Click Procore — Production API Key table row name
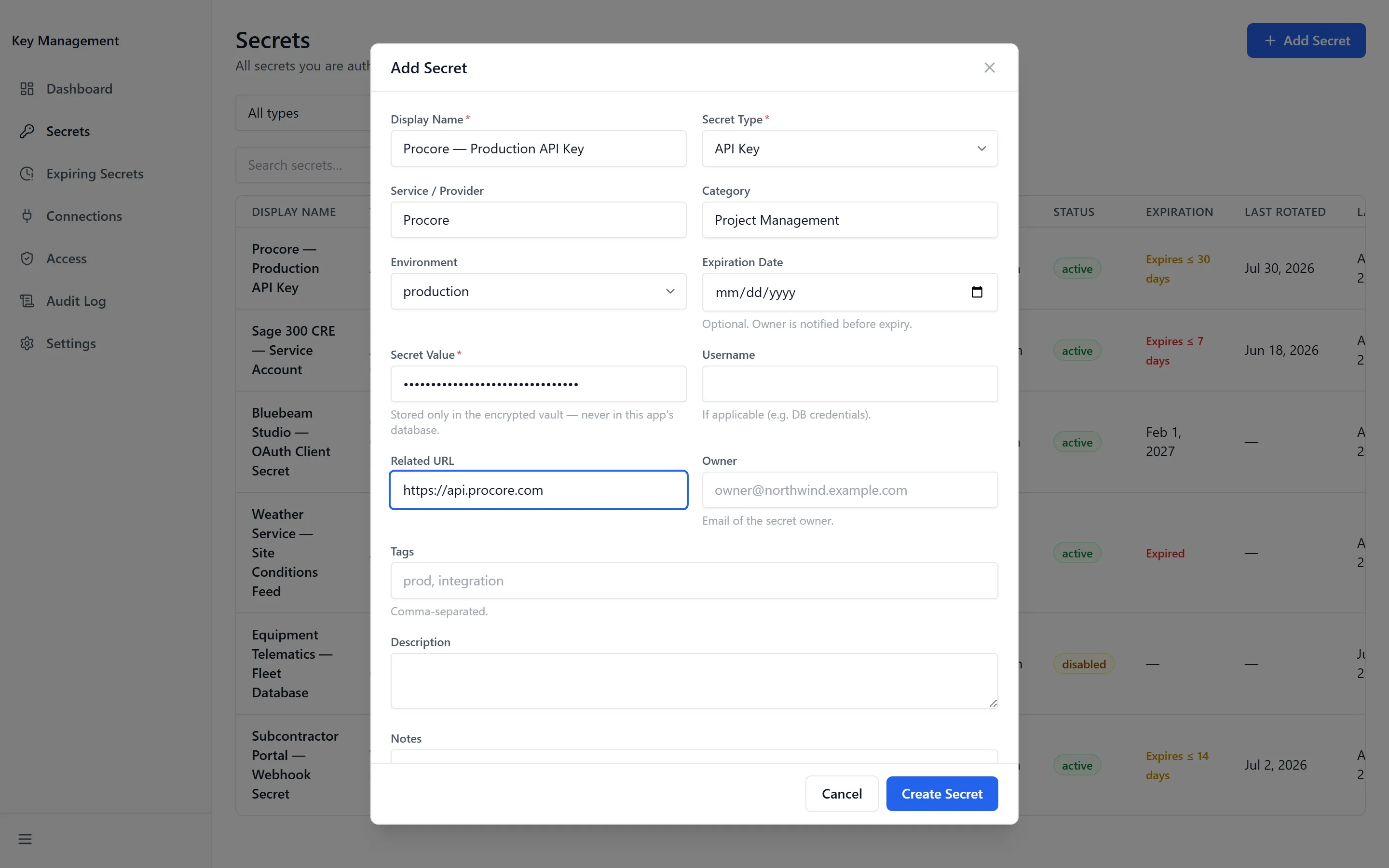 coord(285,268)
